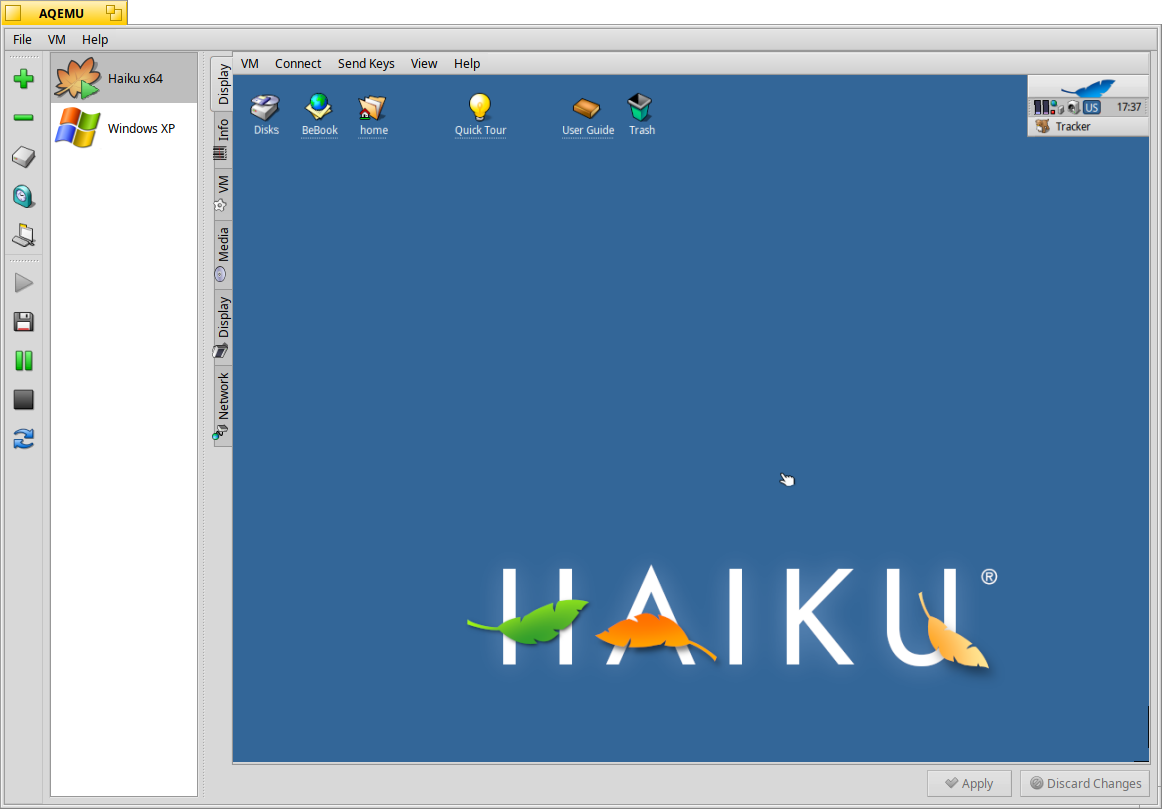Viewport: 1162px width, 809px height.
Task: Click the computer with folder icon
Action: click(24, 236)
